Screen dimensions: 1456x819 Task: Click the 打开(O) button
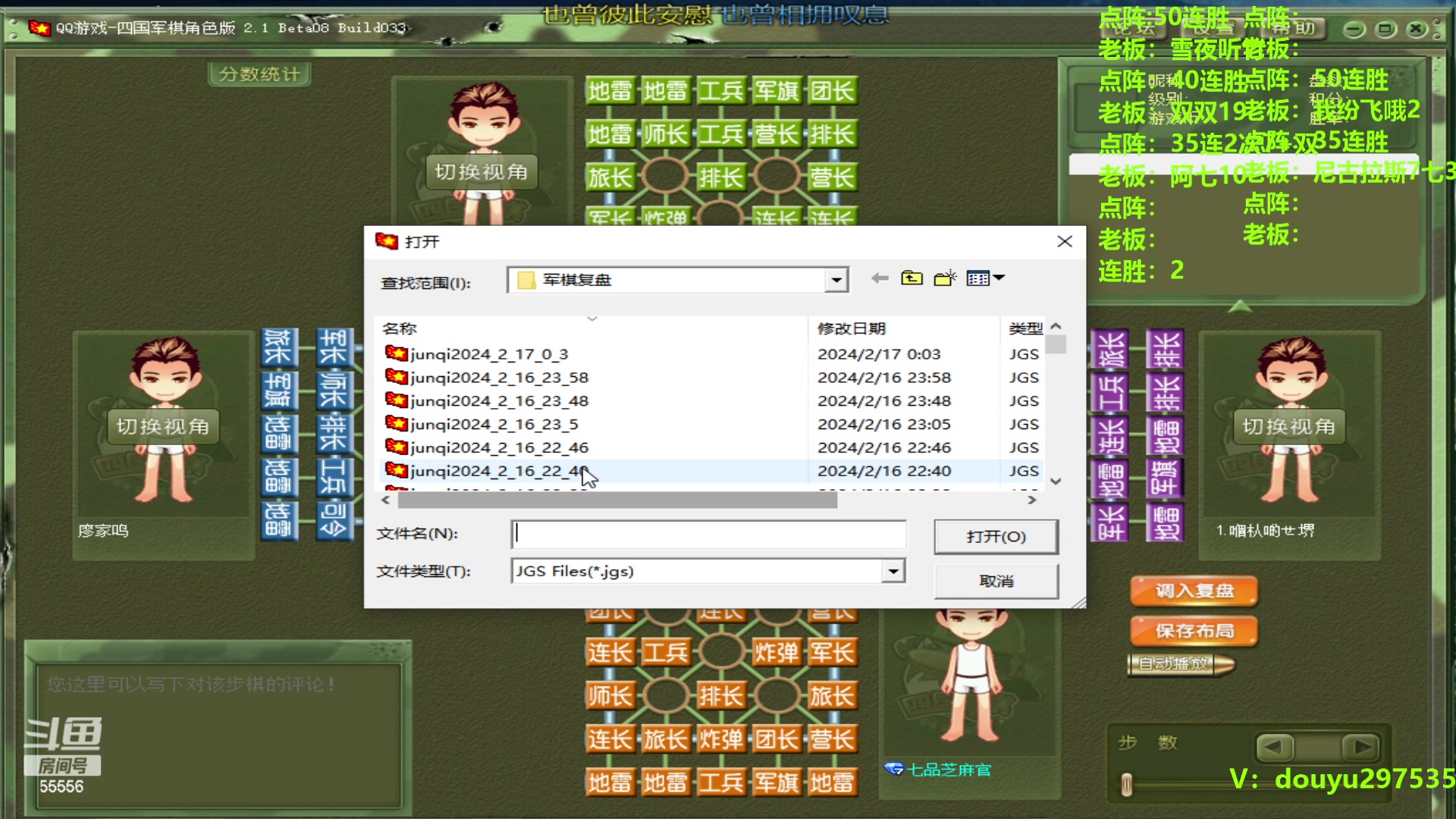[x=996, y=537]
